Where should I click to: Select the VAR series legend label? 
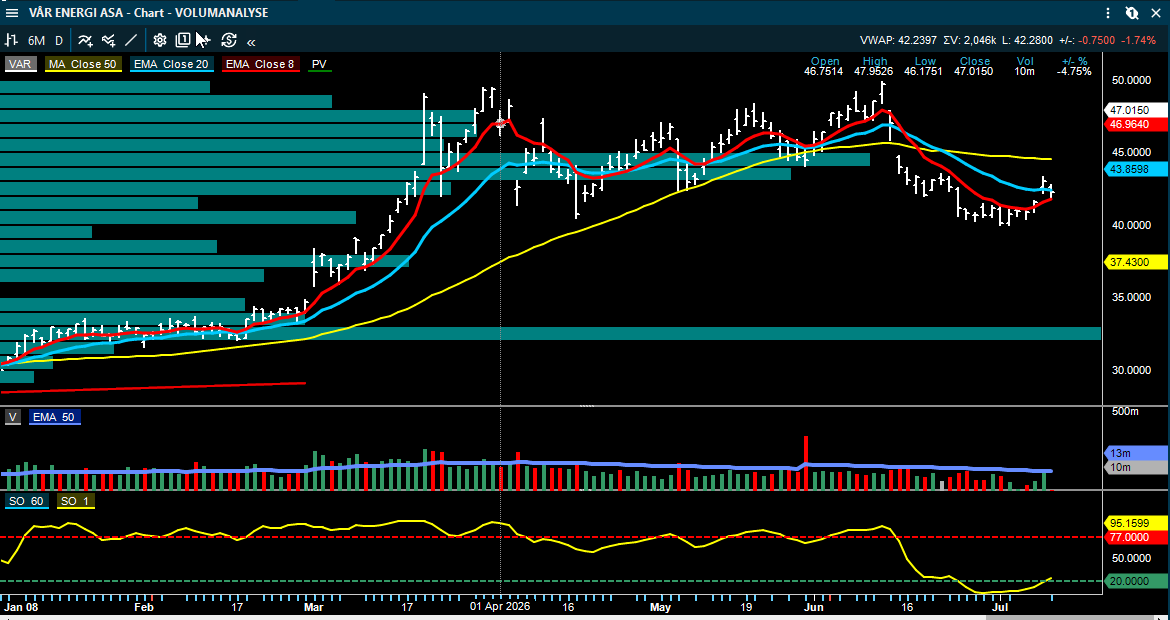20,64
